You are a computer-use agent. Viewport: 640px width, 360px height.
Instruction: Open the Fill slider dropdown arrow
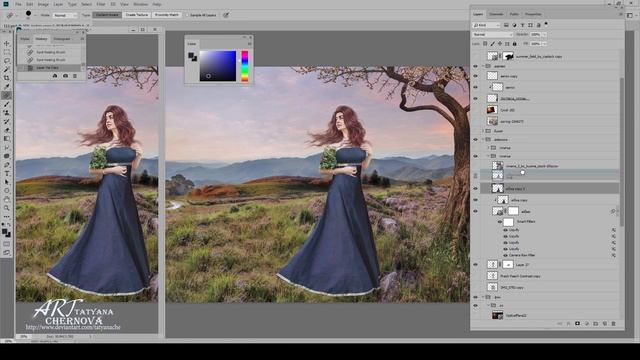(x=544, y=44)
